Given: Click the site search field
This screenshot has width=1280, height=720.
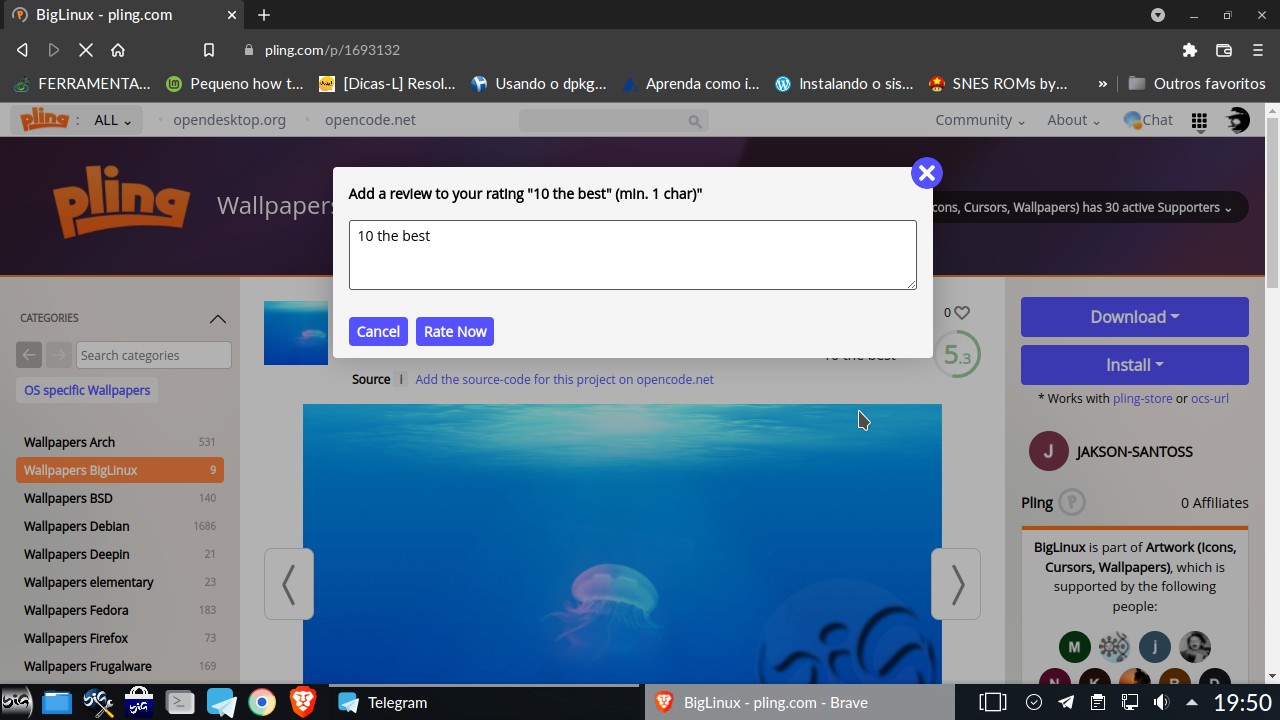Looking at the screenshot, I should pos(613,121).
